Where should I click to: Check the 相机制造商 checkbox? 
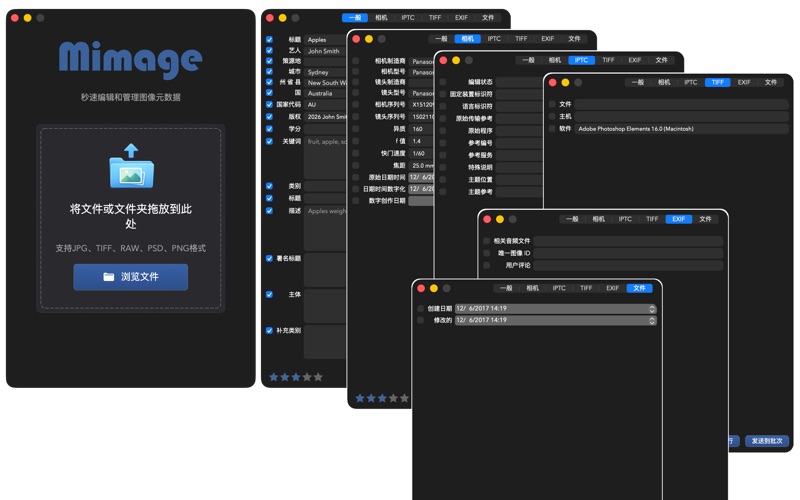[x=356, y=61]
